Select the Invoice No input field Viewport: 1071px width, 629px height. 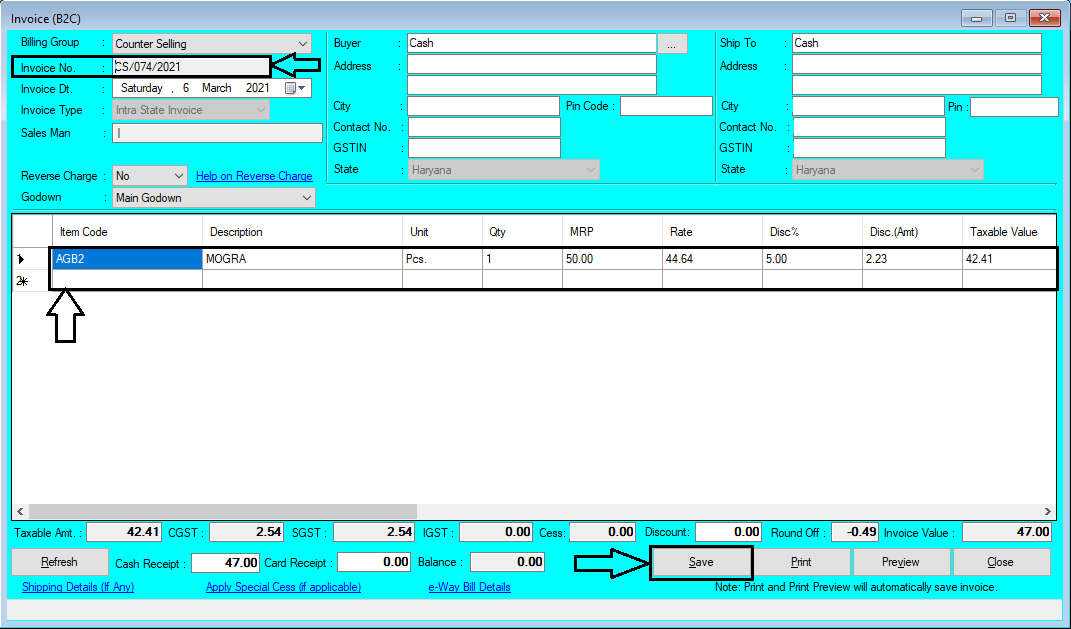(x=190, y=65)
